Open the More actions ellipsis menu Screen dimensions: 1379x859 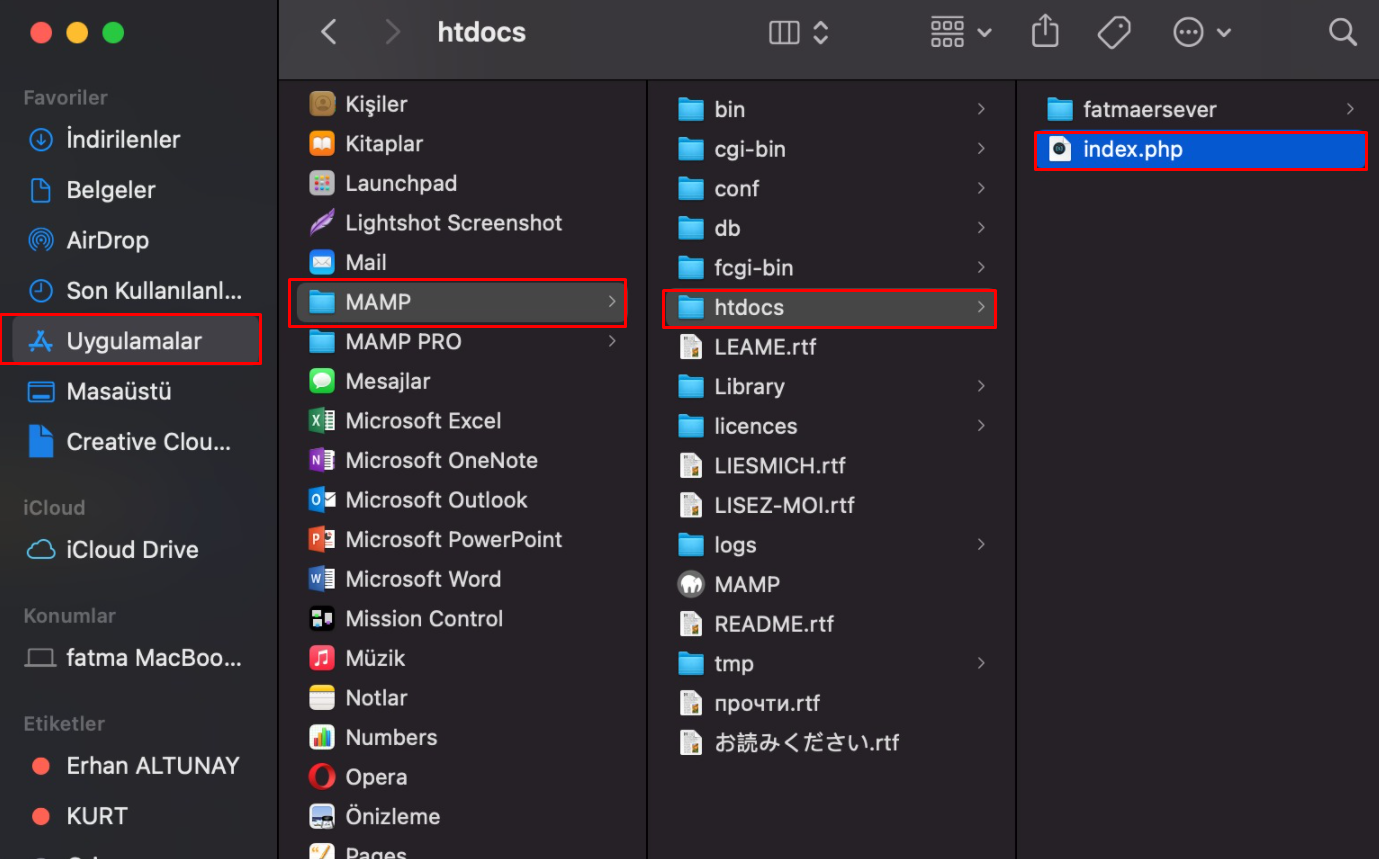[x=1201, y=32]
